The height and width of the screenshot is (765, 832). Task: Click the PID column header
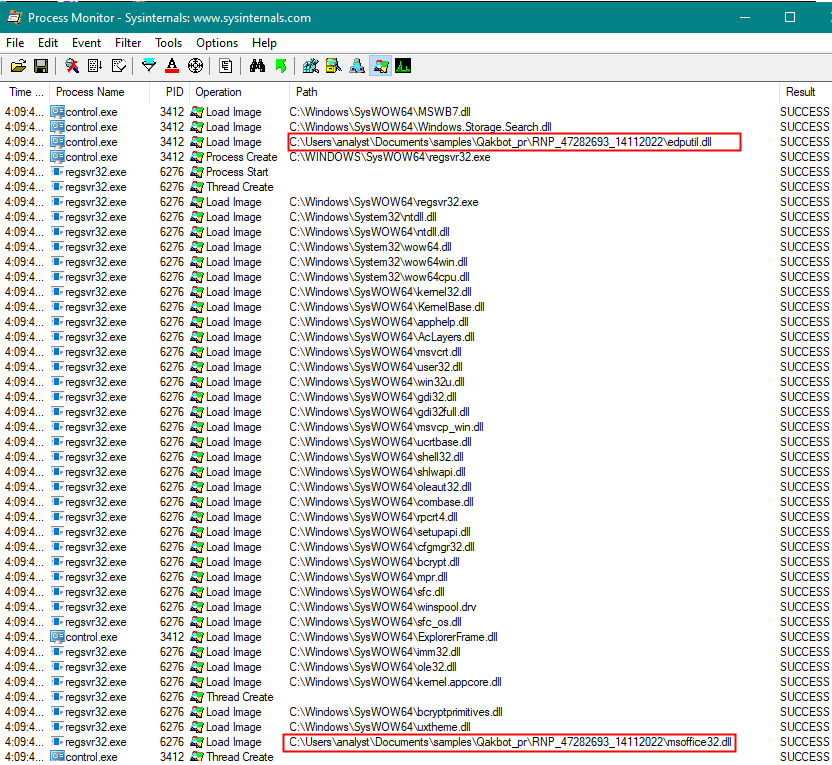coord(170,92)
